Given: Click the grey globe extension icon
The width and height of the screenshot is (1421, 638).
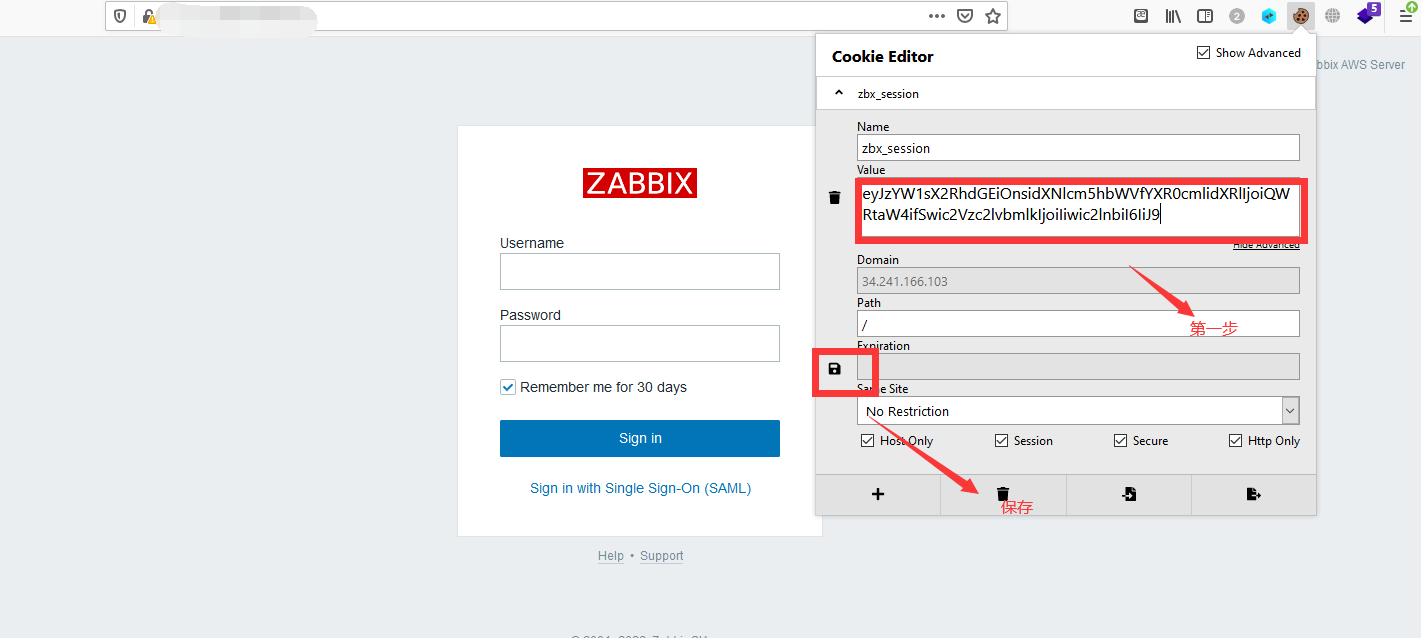Looking at the screenshot, I should click(x=1333, y=16).
